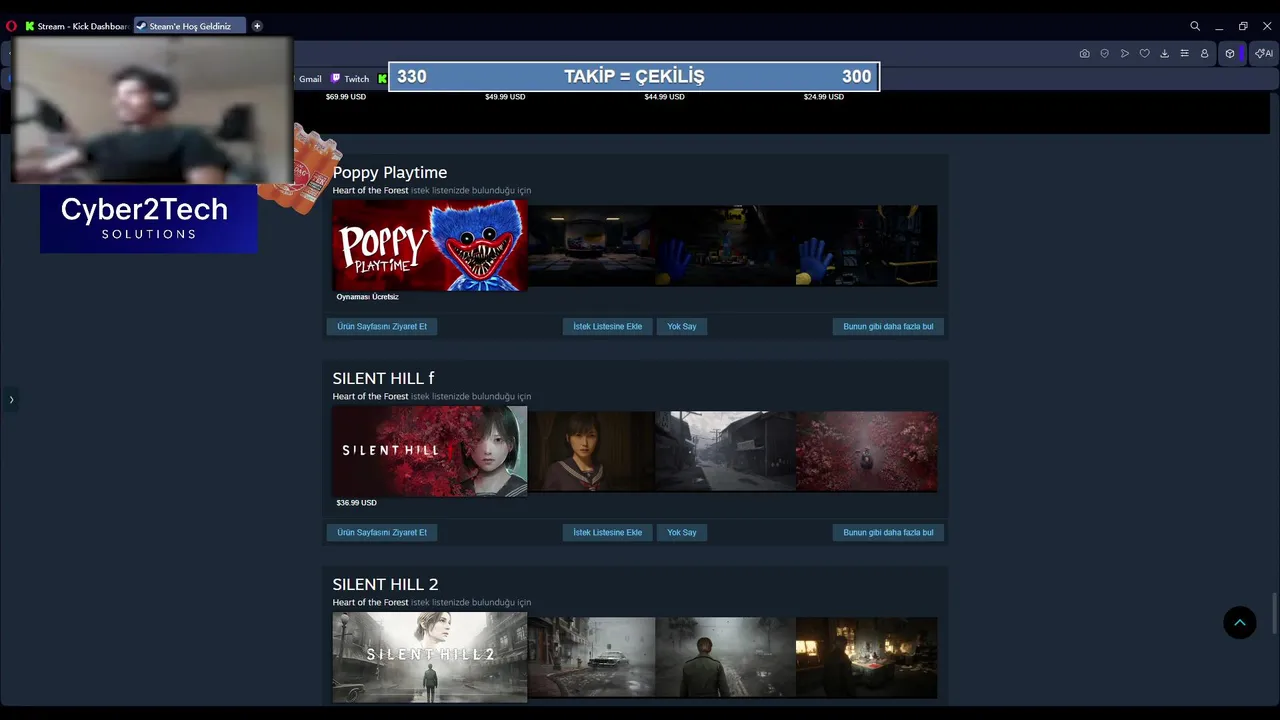
Task: Click the last blue hand screenshot of Poppy Playtime
Action: click(867, 246)
